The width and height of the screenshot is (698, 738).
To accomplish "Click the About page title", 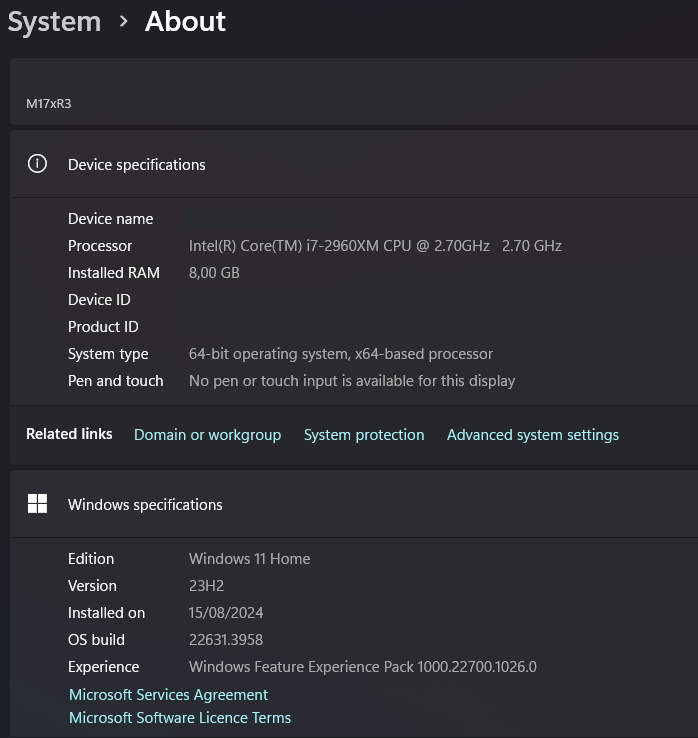I will pos(185,21).
